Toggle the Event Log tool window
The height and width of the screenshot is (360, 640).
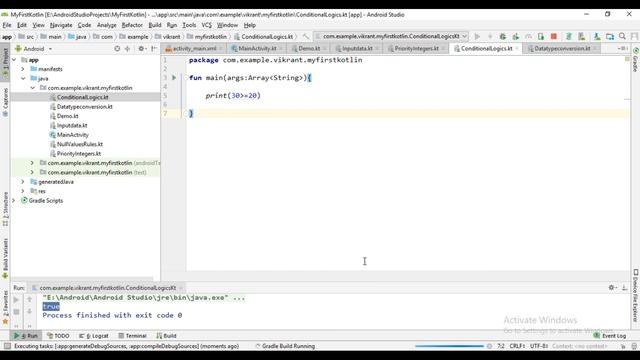(609, 336)
